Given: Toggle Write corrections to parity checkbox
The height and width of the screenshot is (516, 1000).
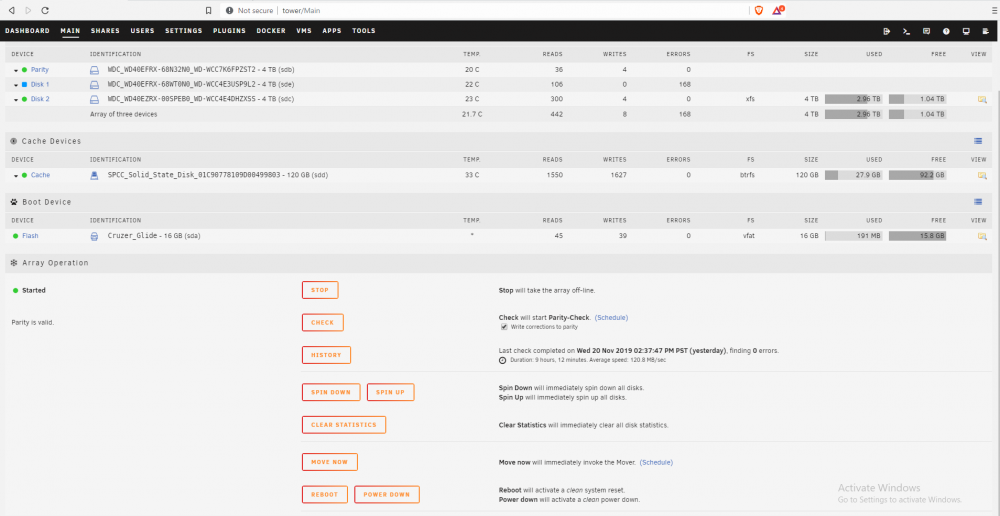Looking at the screenshot, I should pos(504,327).
